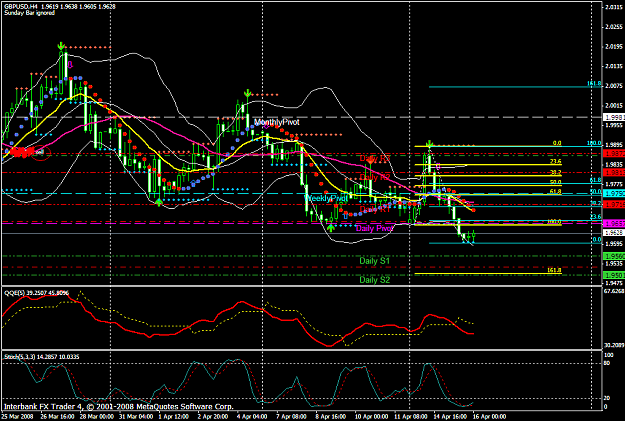Select the red "sell" ellipse marker
The width and height of the screenshot is (625, 421).
(41, 153)
